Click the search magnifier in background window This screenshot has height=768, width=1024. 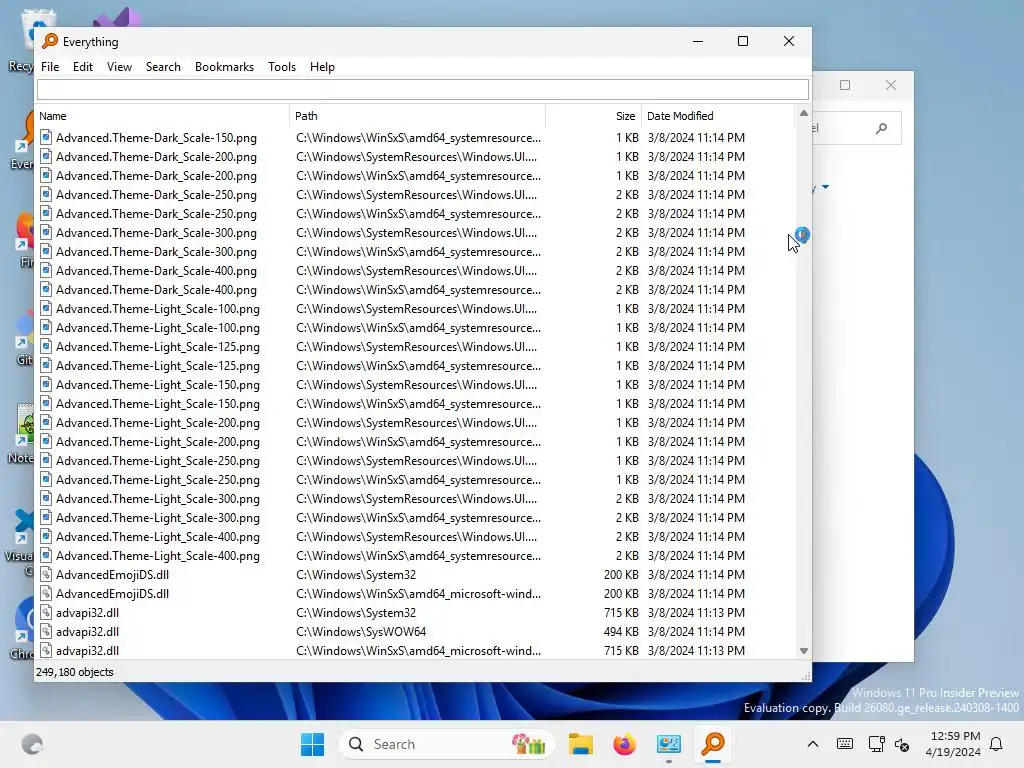pos(881,128)
